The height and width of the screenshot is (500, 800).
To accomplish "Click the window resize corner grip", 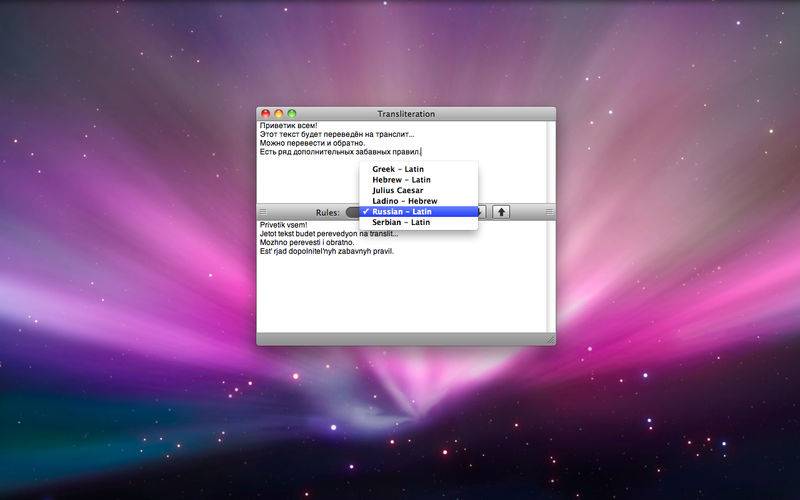I will [x=550, y=339].
